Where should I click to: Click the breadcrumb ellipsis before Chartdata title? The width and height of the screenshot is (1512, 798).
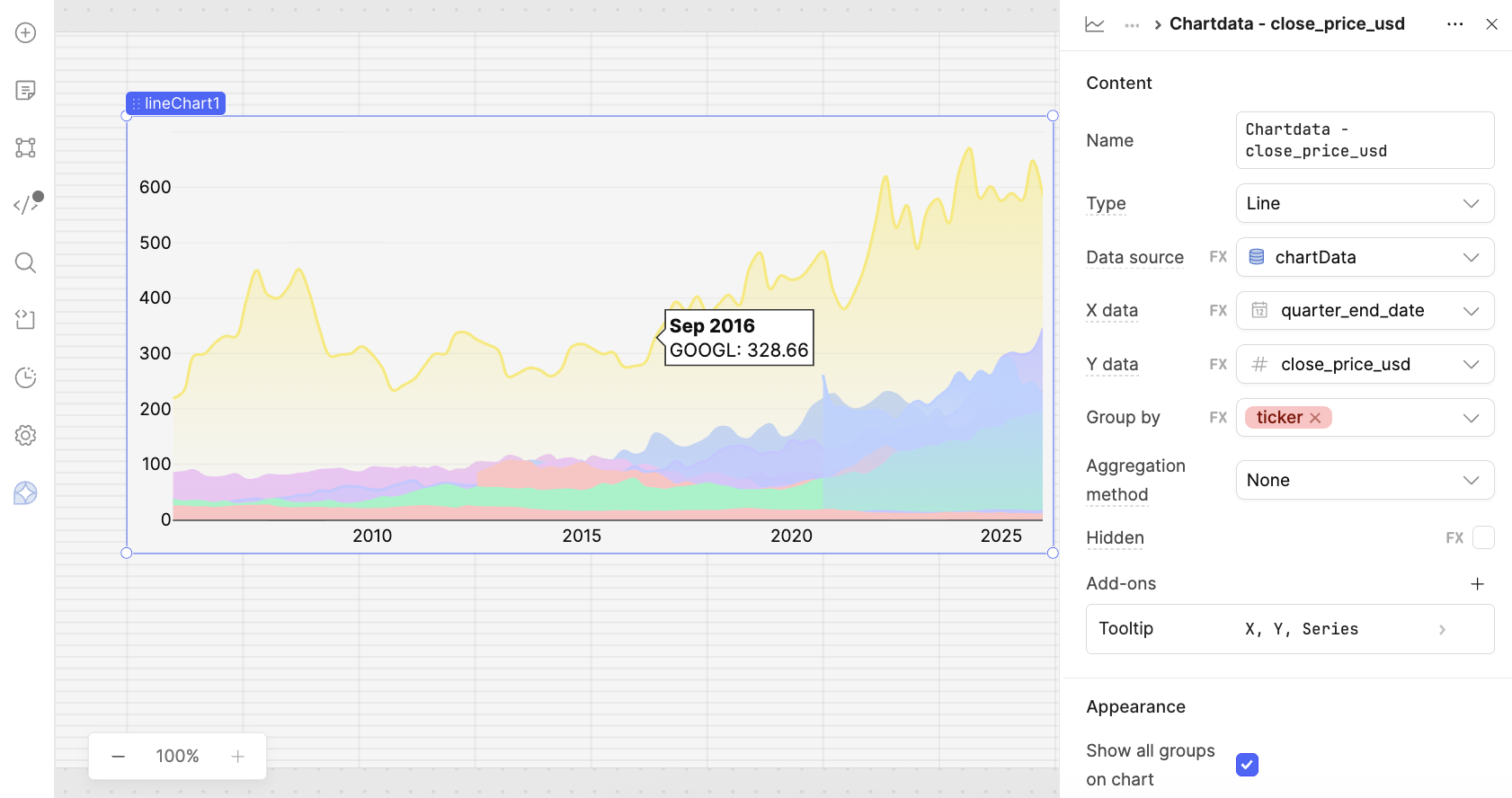pos(1132,25)
